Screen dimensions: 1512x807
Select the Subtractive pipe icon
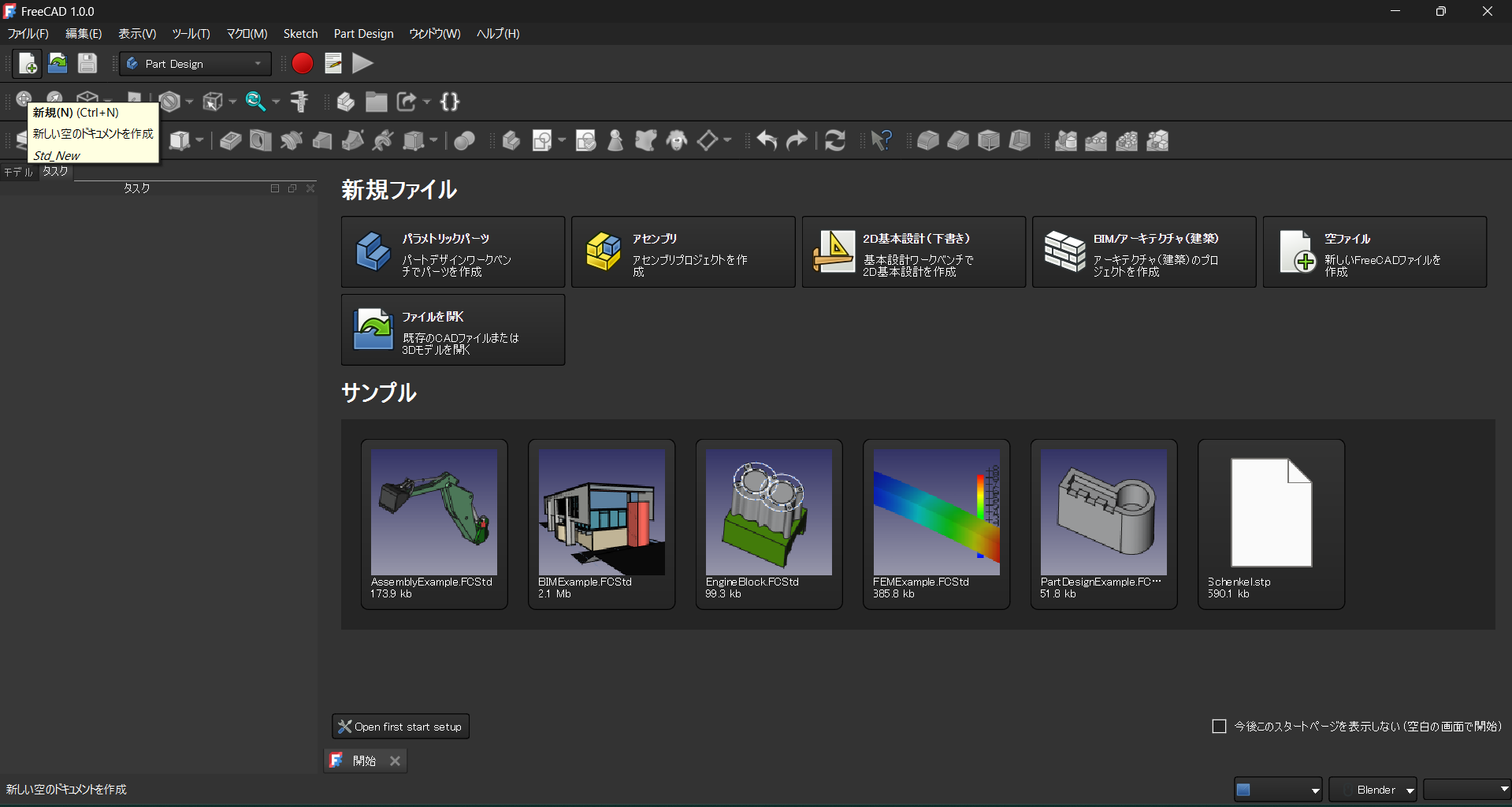pos(353,140)
